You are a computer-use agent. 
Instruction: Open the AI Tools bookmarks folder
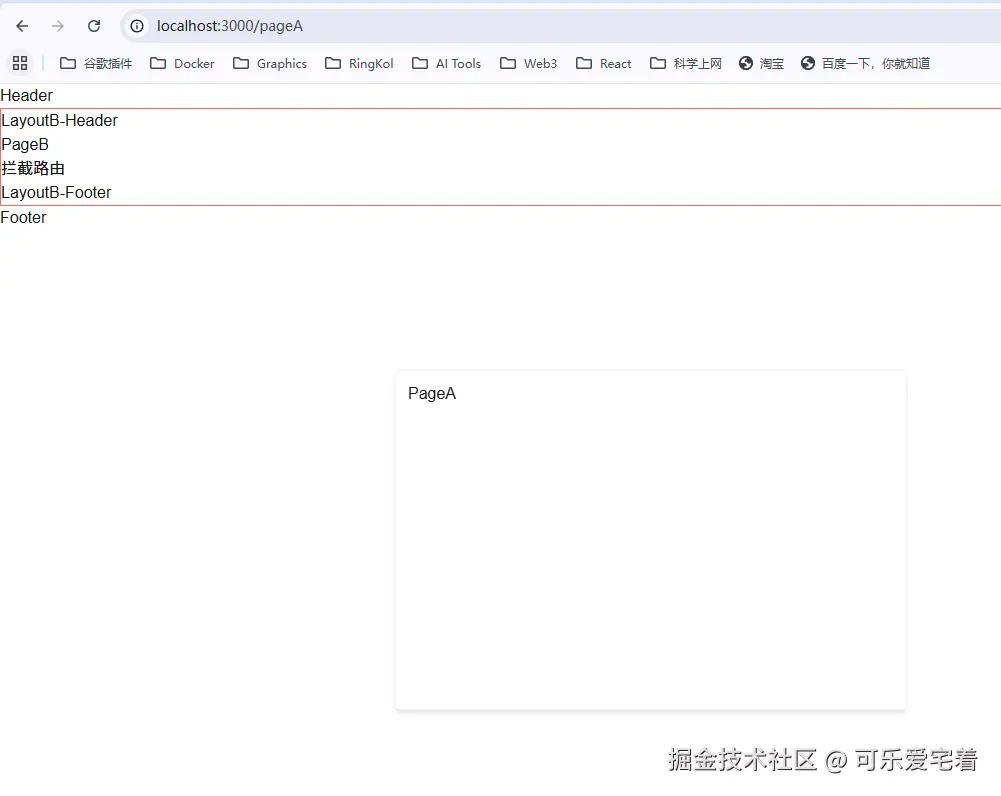tap(446, 62)
